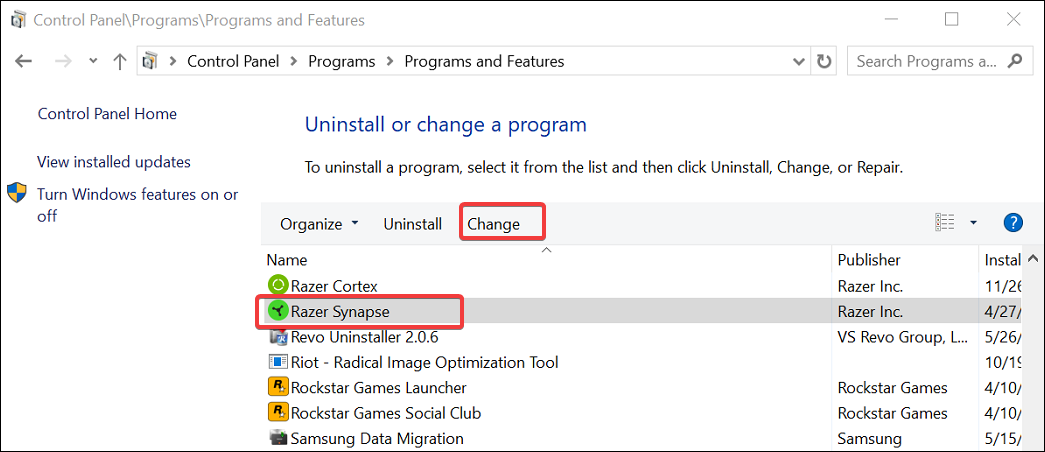
Task: Click the search magnifier icon
Action: pyautogui.click(x=1015, y=61)
